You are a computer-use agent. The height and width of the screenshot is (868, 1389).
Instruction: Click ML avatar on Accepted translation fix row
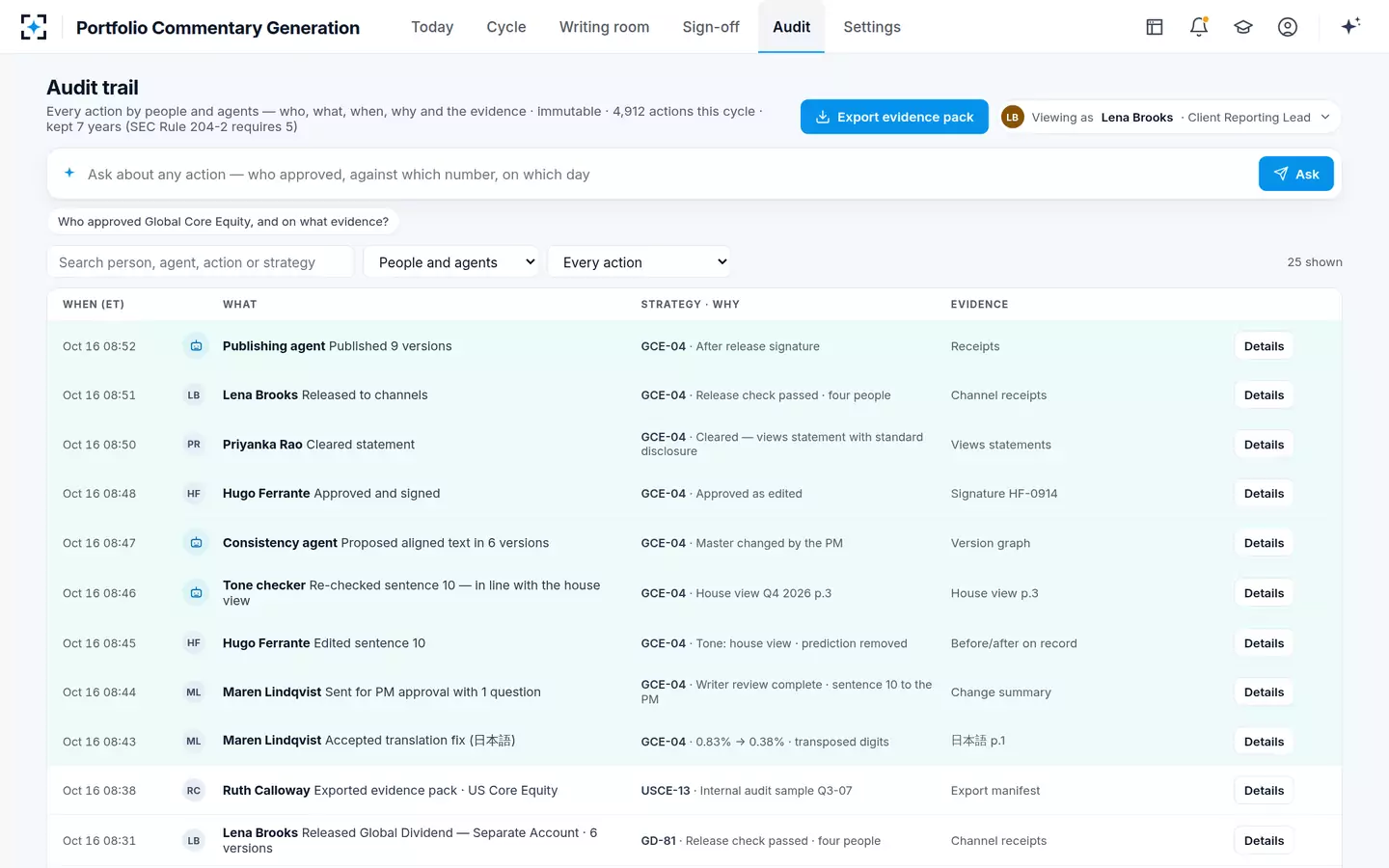[194, 742]
